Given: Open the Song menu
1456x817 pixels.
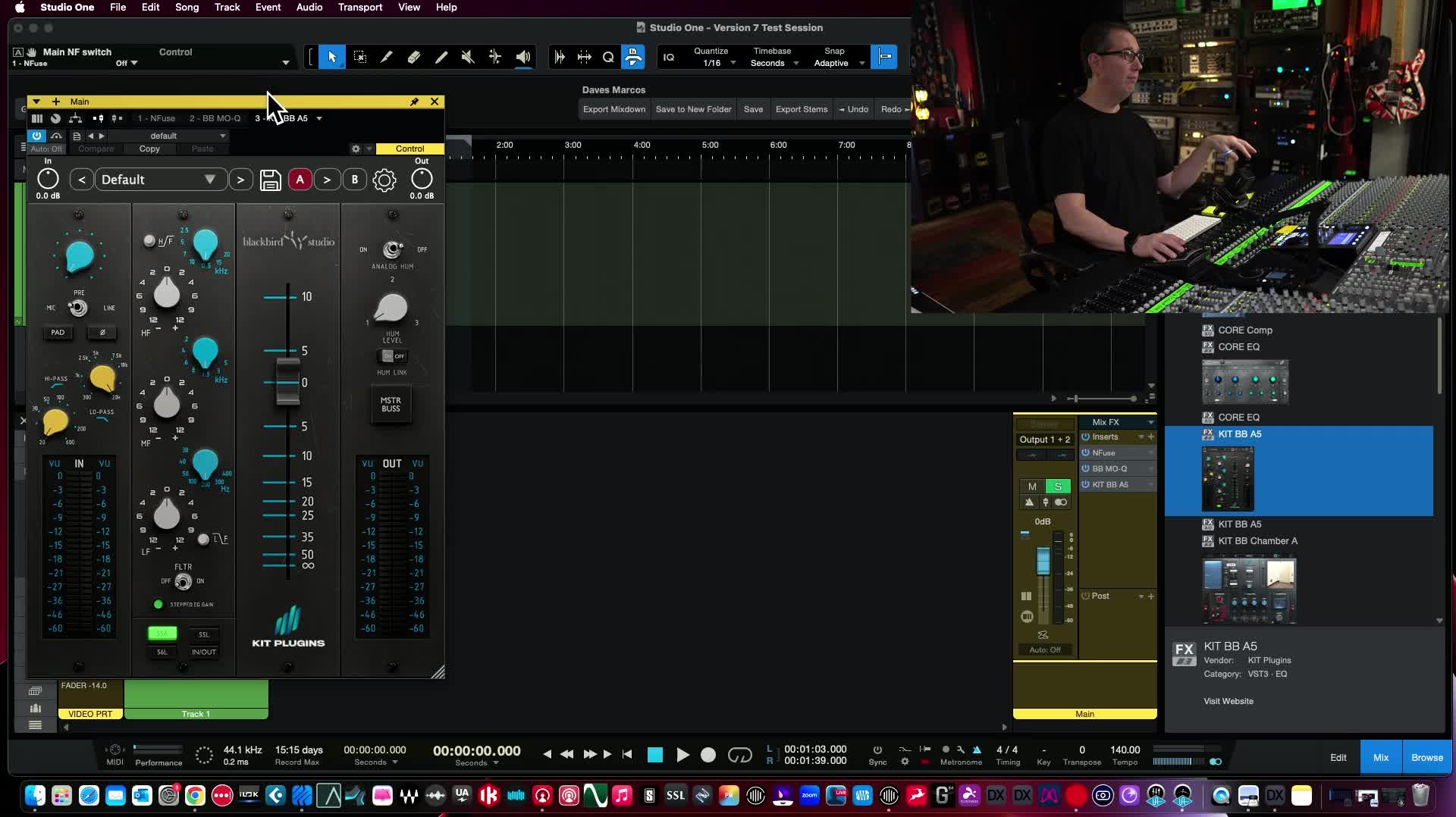Looking at the screenshot, I should (x=187, y=7).
